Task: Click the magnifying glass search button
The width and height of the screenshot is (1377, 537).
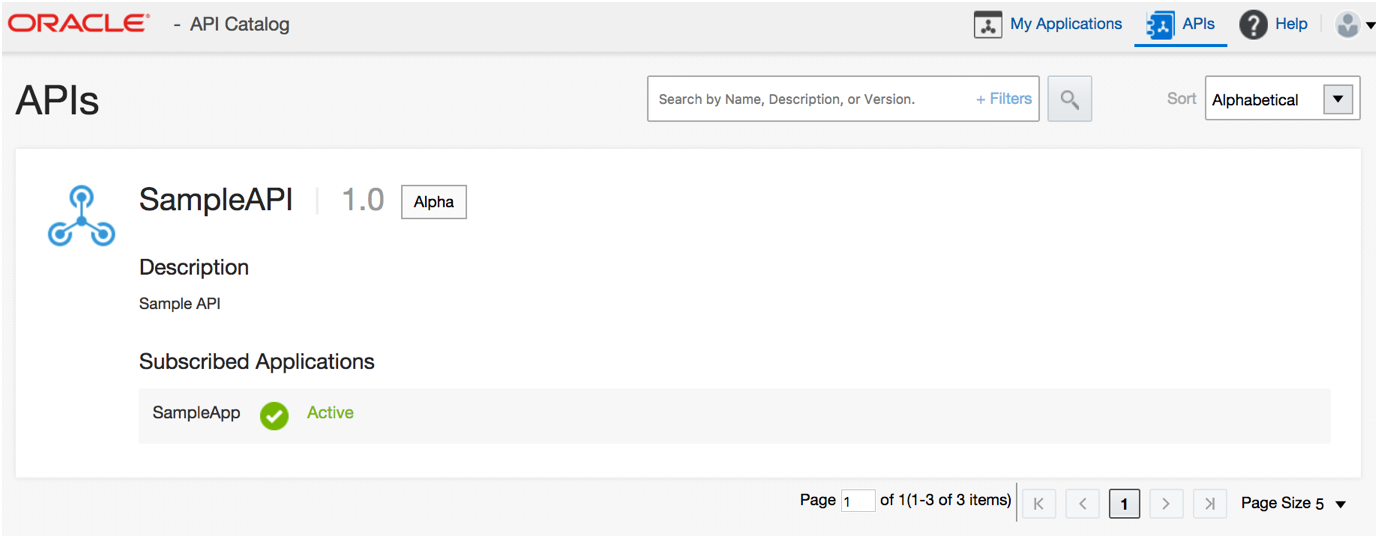Action: 1069,99
